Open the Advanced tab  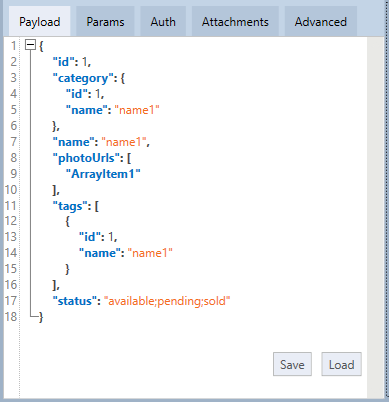coord(321,21)
